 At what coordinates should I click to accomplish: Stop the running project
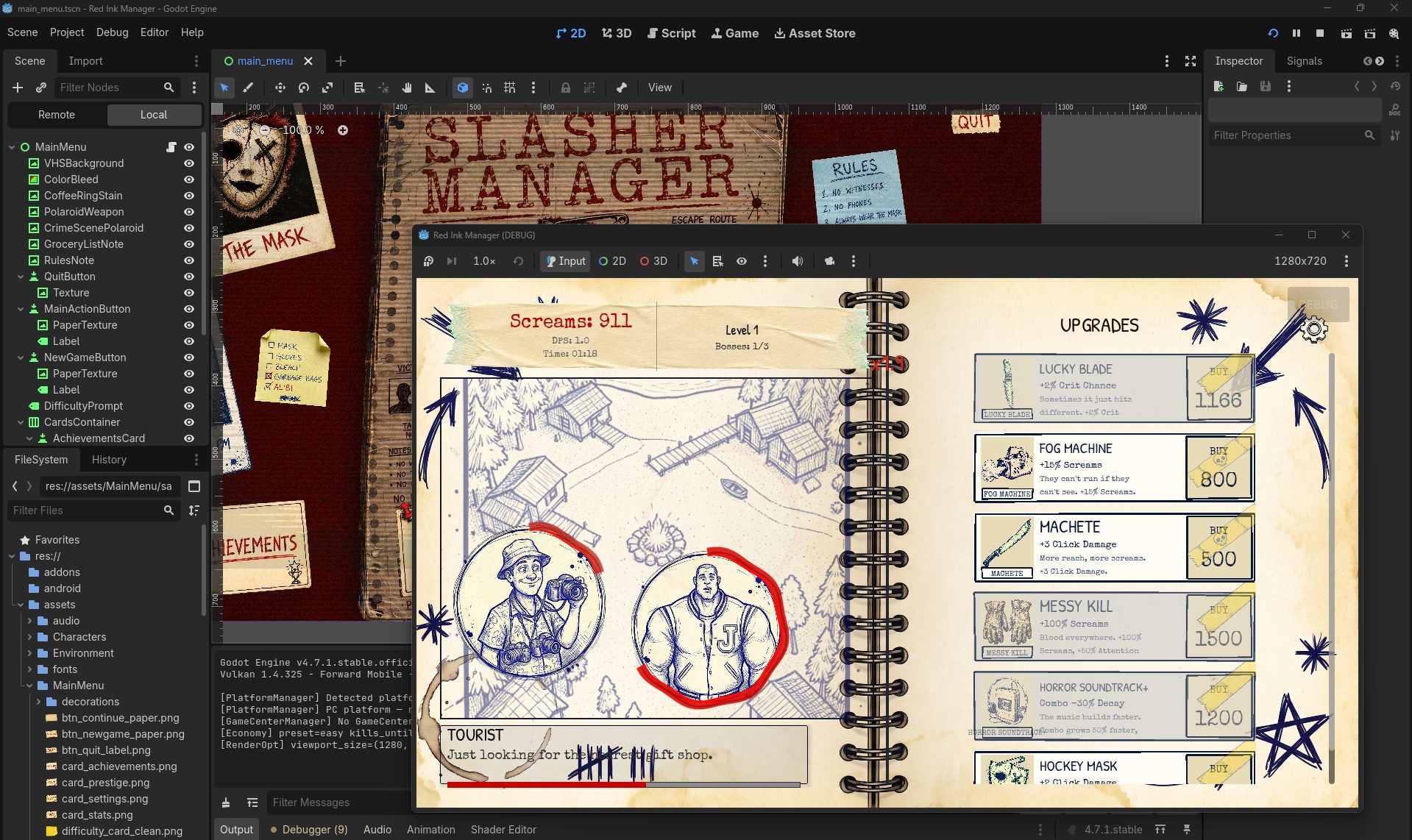tap(1320, 33)
